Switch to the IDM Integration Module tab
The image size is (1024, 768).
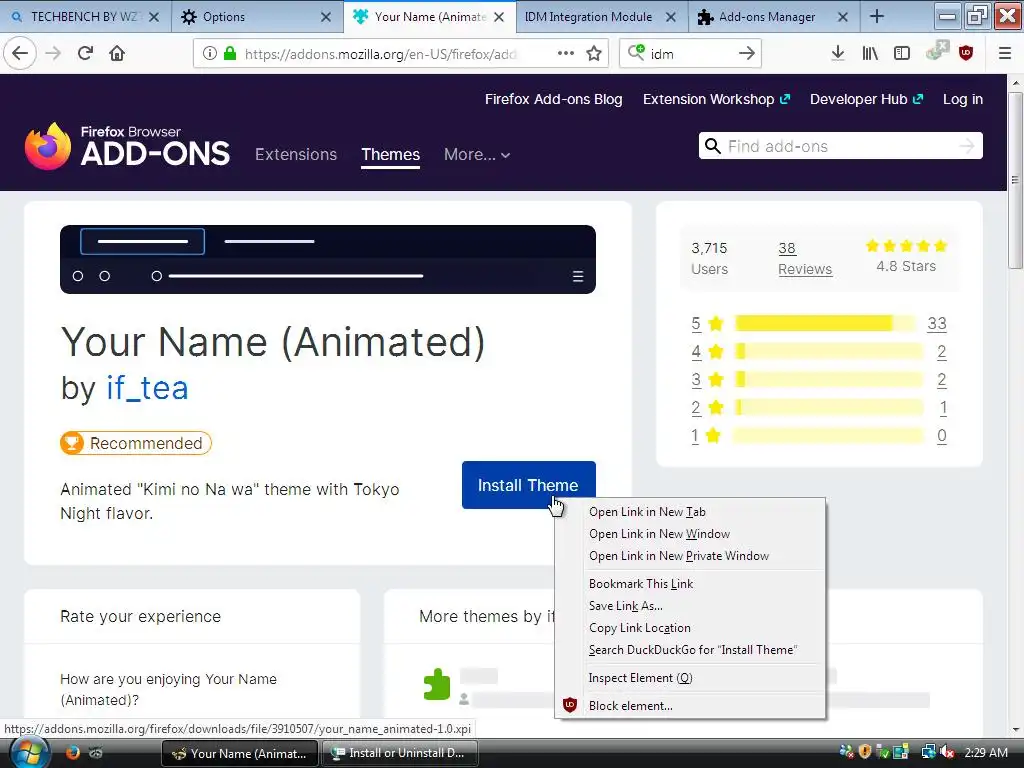click(601, 16)
